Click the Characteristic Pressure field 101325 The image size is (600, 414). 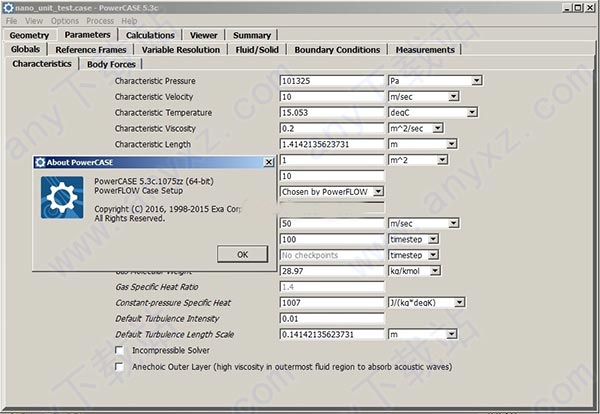pos(332,81)
